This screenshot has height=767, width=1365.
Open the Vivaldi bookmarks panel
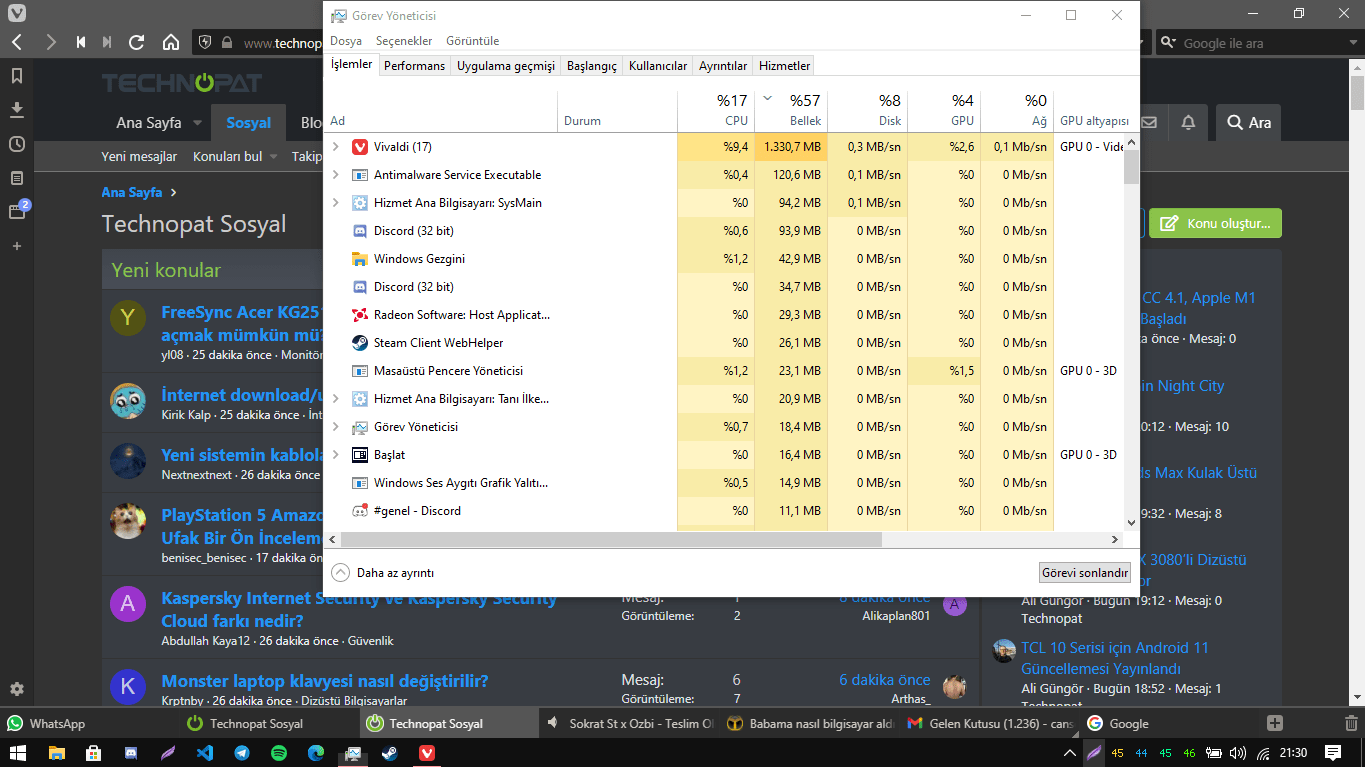pyautogui.click(x=17, y=76)
